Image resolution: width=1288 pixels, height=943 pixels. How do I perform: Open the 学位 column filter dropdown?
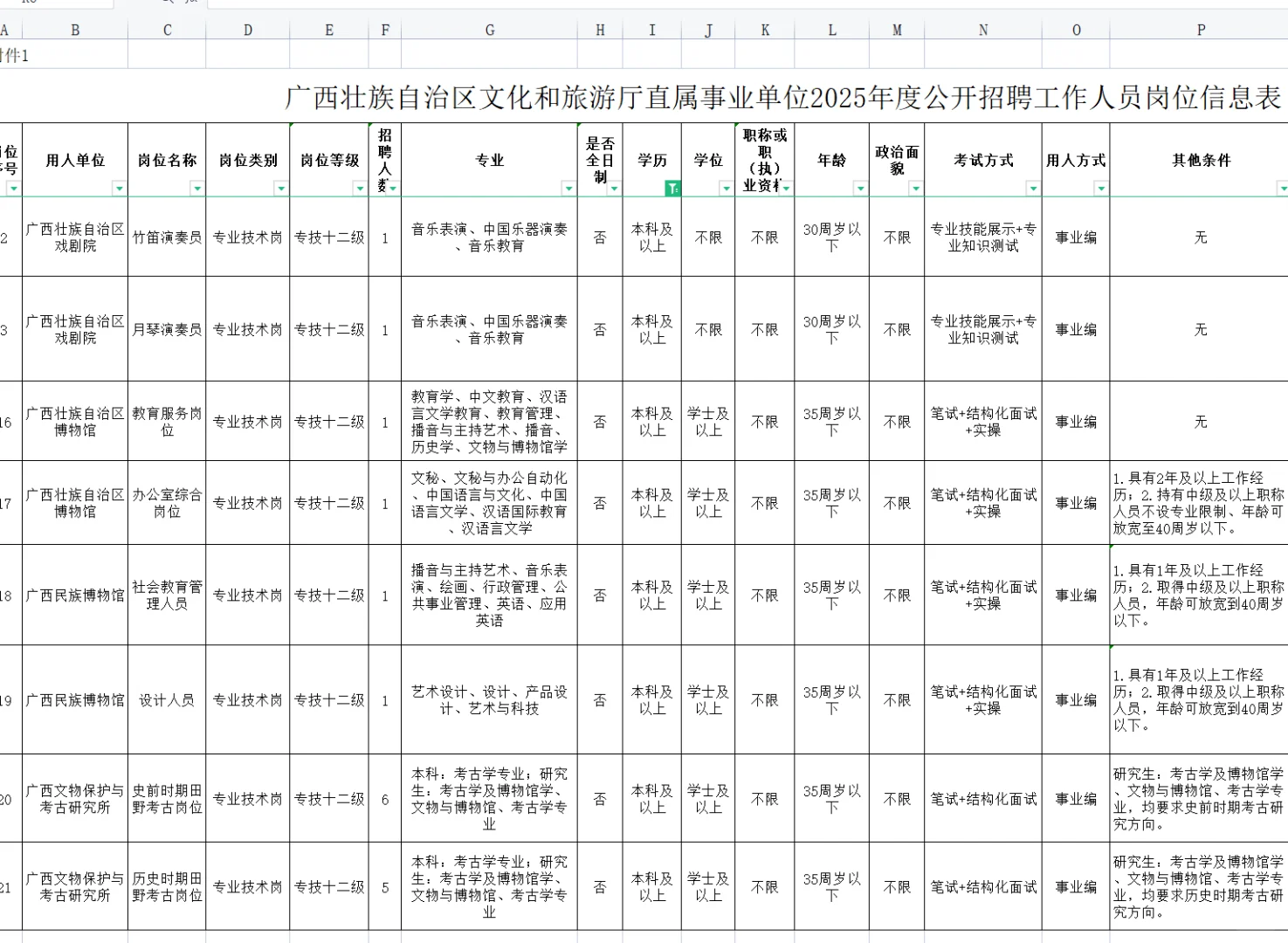(x=726, y=189)
